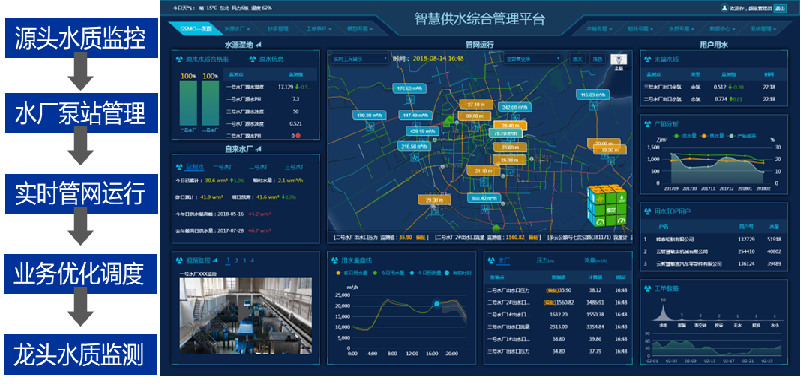This screenshot has width=801, height=384.
Task: Click speaker icon beside 水源湿地 heading
Action: pos(259,44)
